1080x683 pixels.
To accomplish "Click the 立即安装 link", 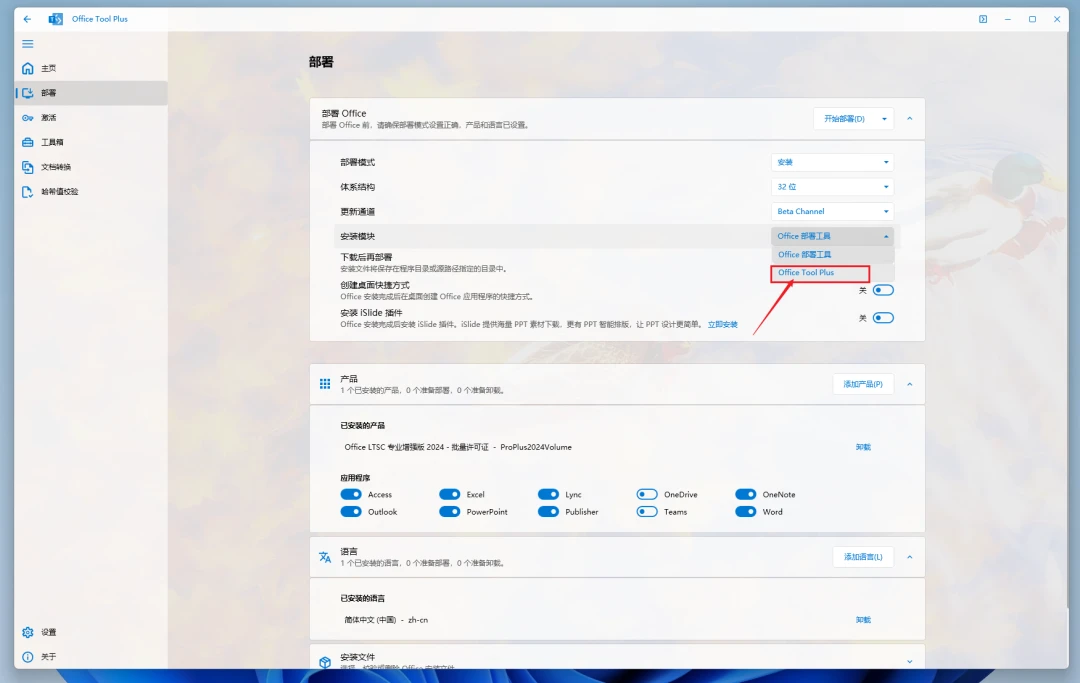I will (723, 325).
